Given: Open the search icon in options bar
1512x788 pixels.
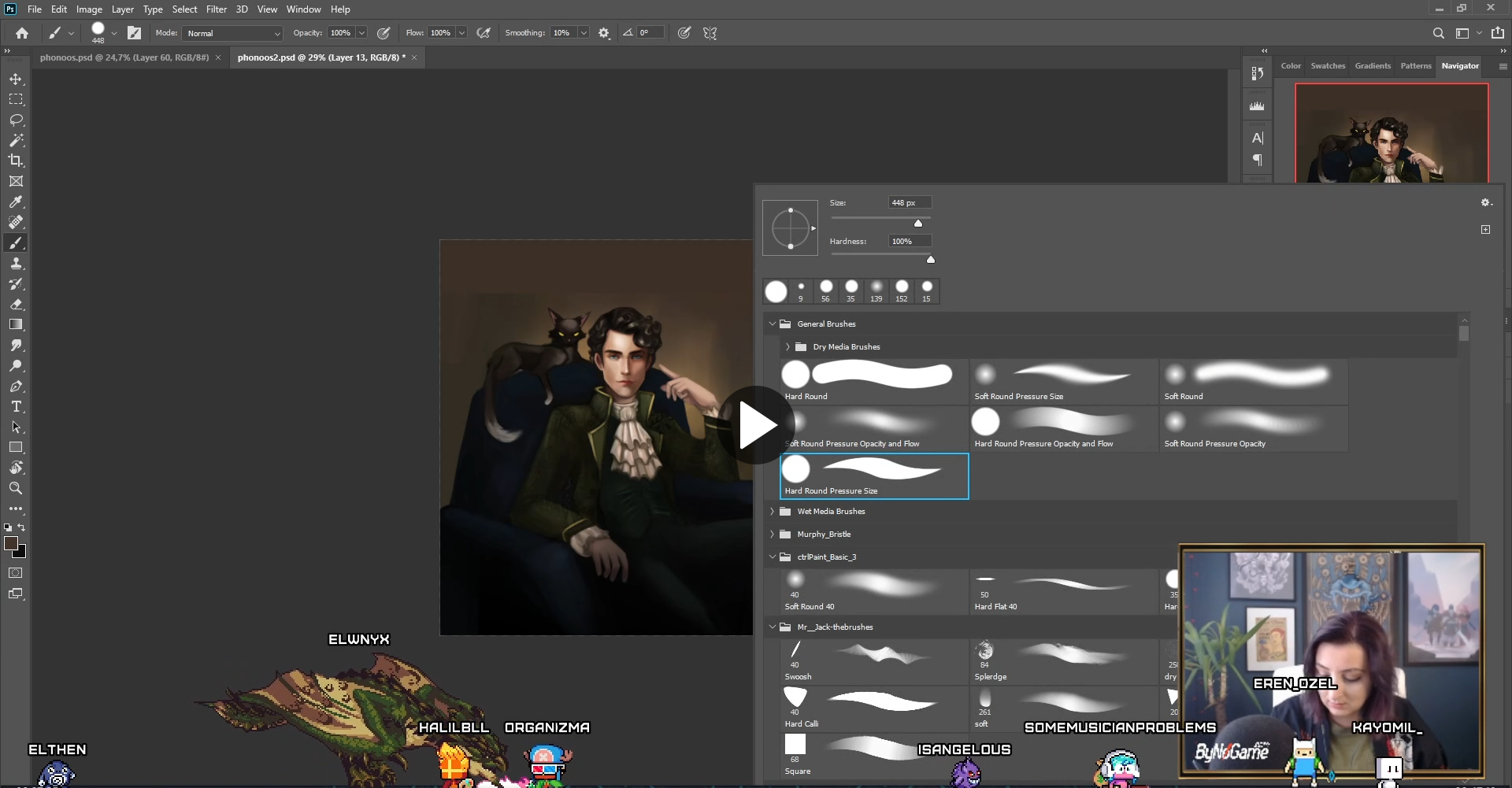Looking at the screenshot, I should pos(1438,33).
